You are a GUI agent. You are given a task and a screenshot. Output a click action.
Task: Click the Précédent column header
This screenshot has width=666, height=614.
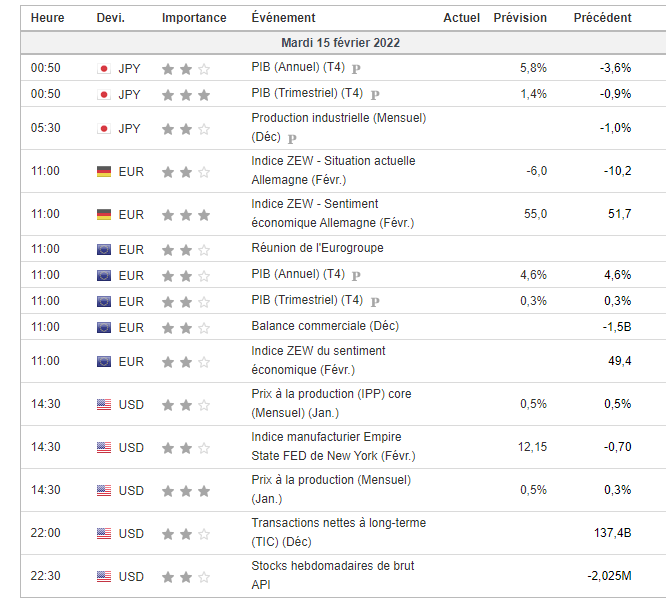point(602,18)
